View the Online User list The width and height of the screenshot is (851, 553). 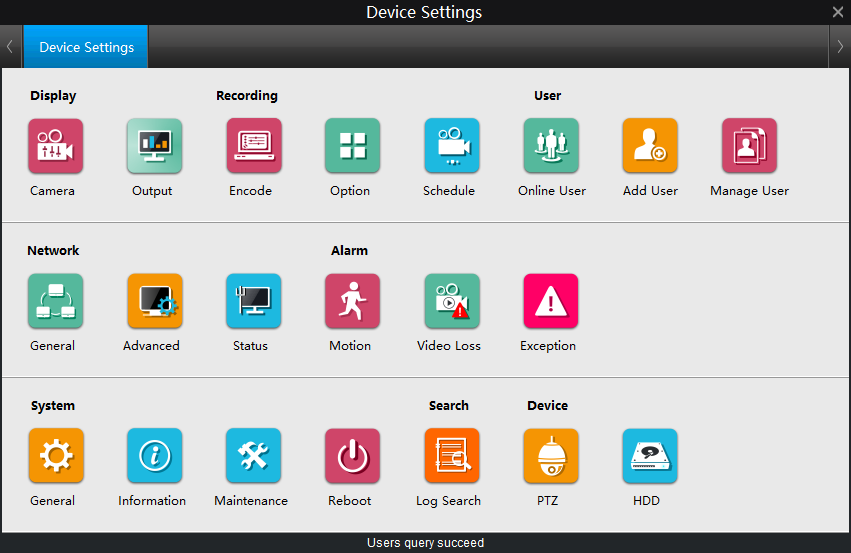point(551,146)
